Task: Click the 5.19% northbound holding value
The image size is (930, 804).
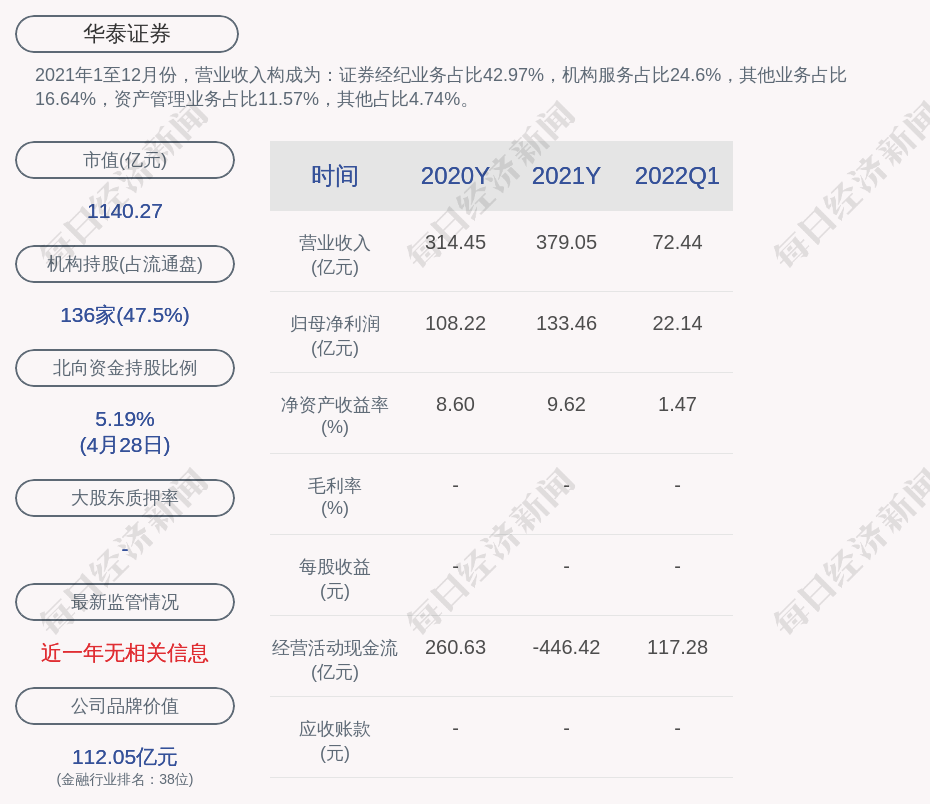Action: point(125,419)
